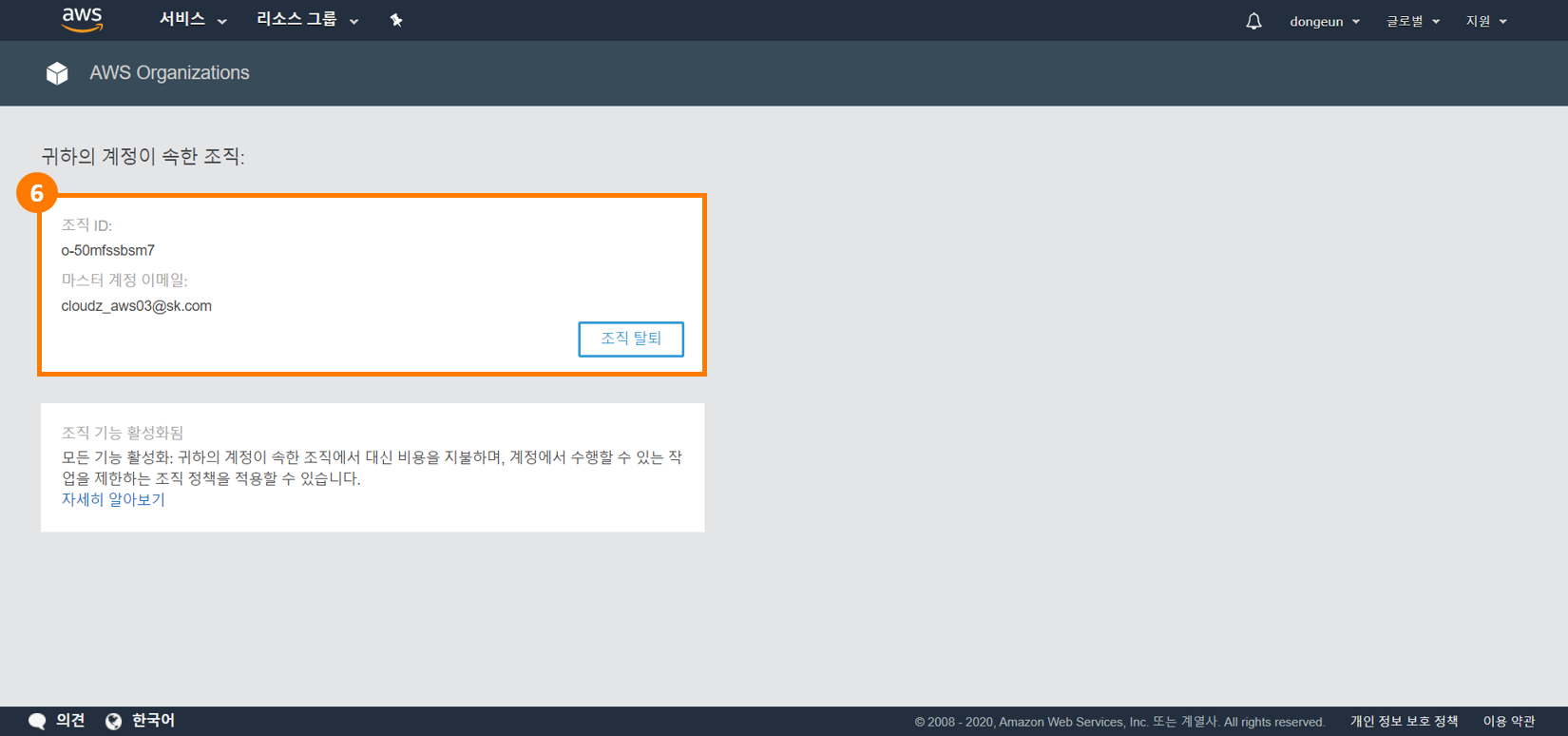Viewport: 1568px width, 736px height.
Task: Click the AWS logo home icon
Action: click(82, 20)
